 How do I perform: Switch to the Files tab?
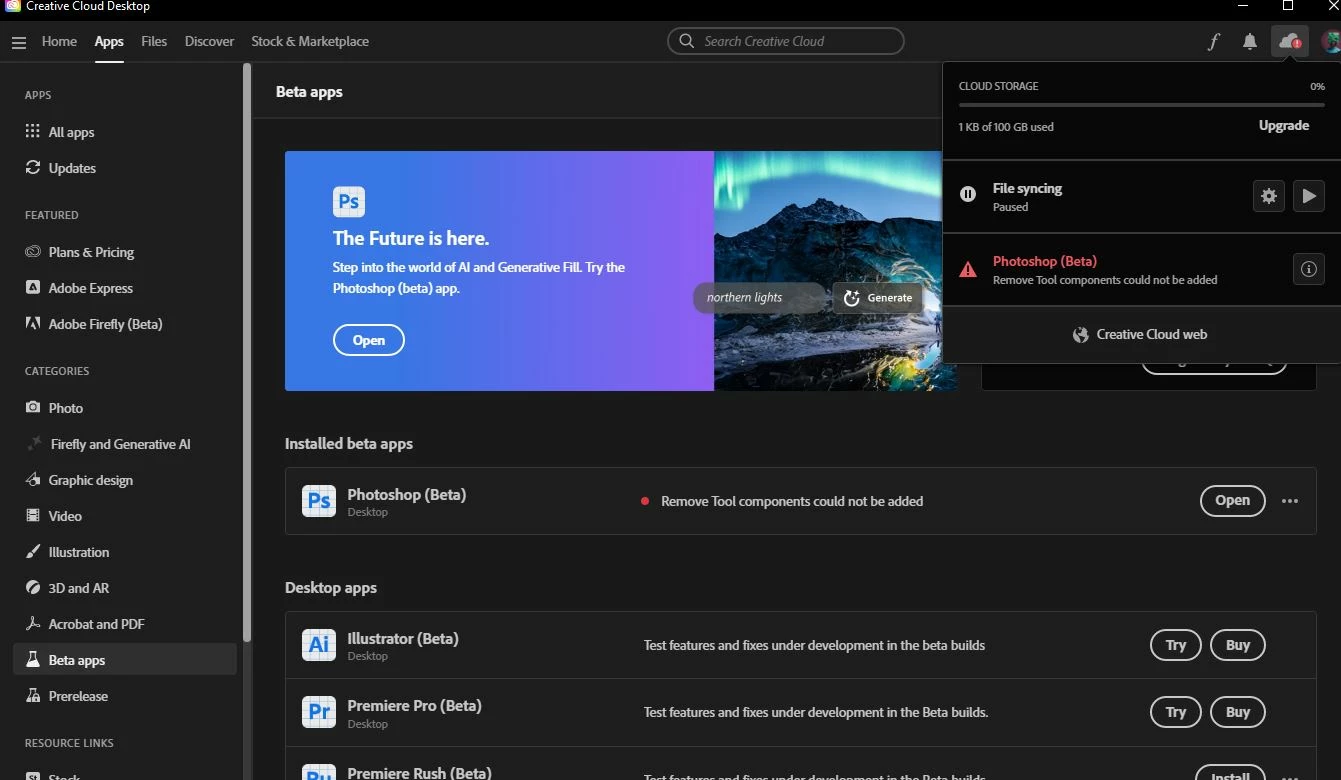[154, 41]
